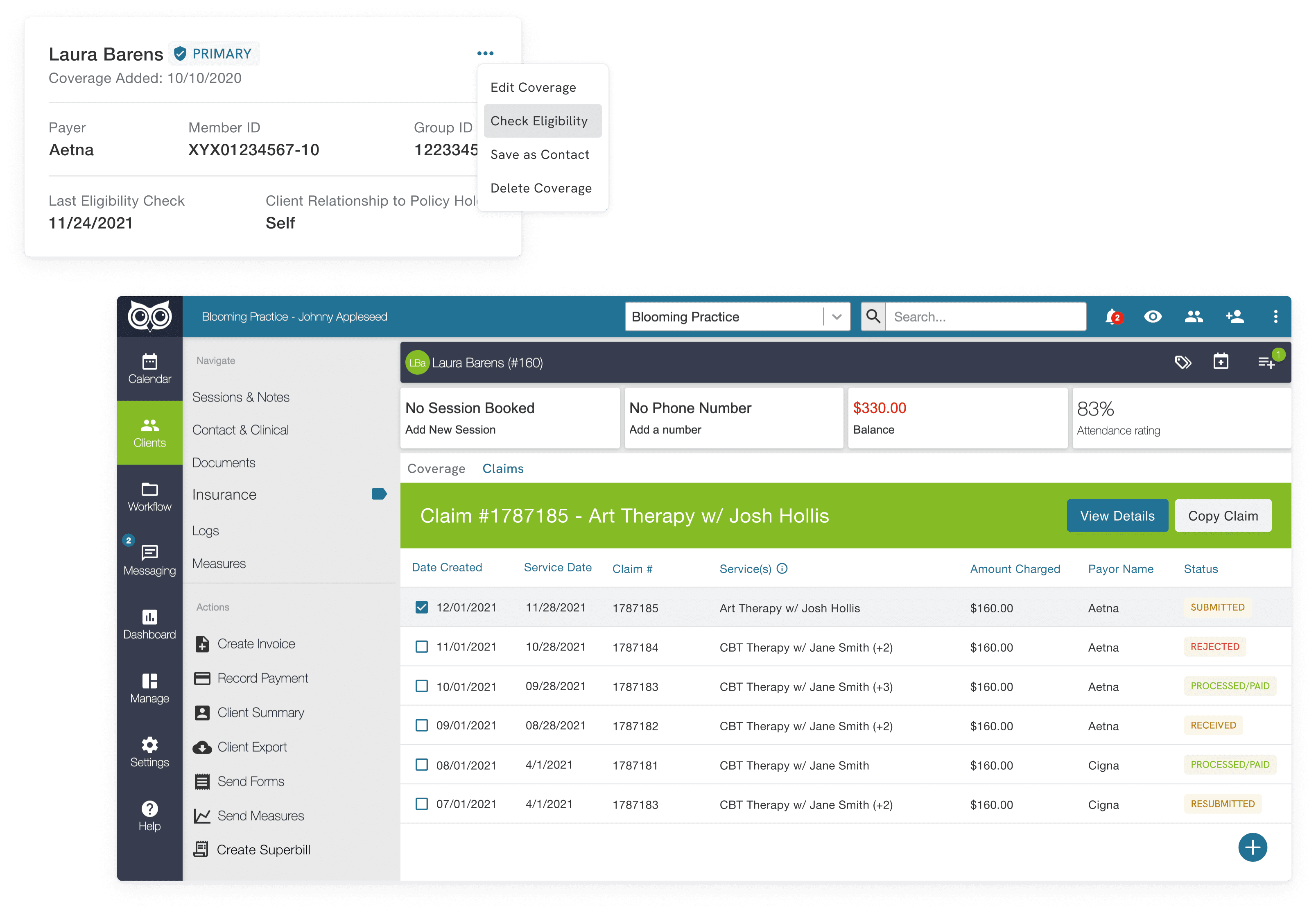The image size is (1316, 913).
Task: Click the search magnifier icon
Action: pyautogui.click(x=873, y=316)
